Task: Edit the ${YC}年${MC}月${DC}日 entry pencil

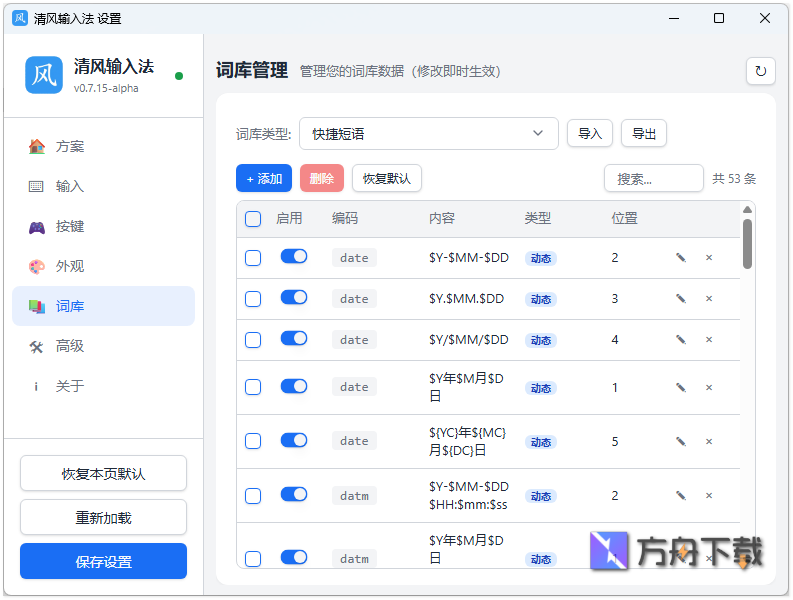Action: 681,442
